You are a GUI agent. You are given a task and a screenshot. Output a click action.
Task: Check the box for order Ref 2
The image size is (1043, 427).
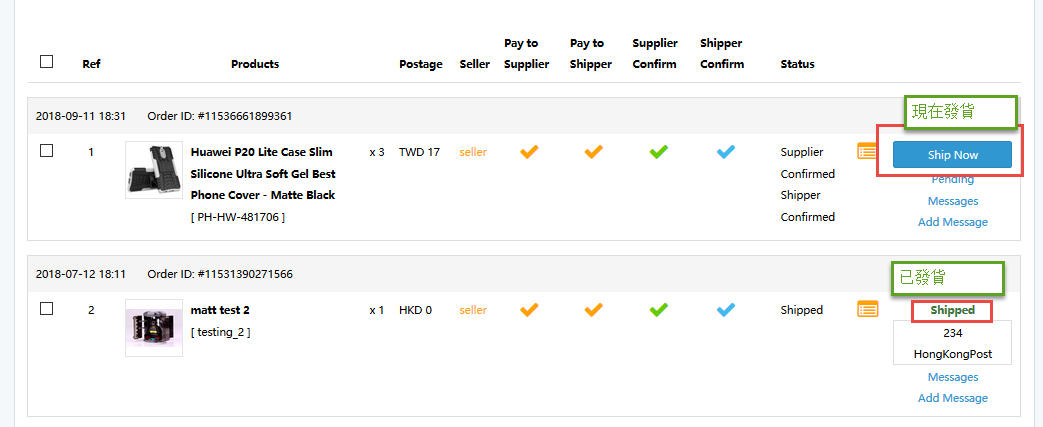pyautogui.click(x=47, y=309)
